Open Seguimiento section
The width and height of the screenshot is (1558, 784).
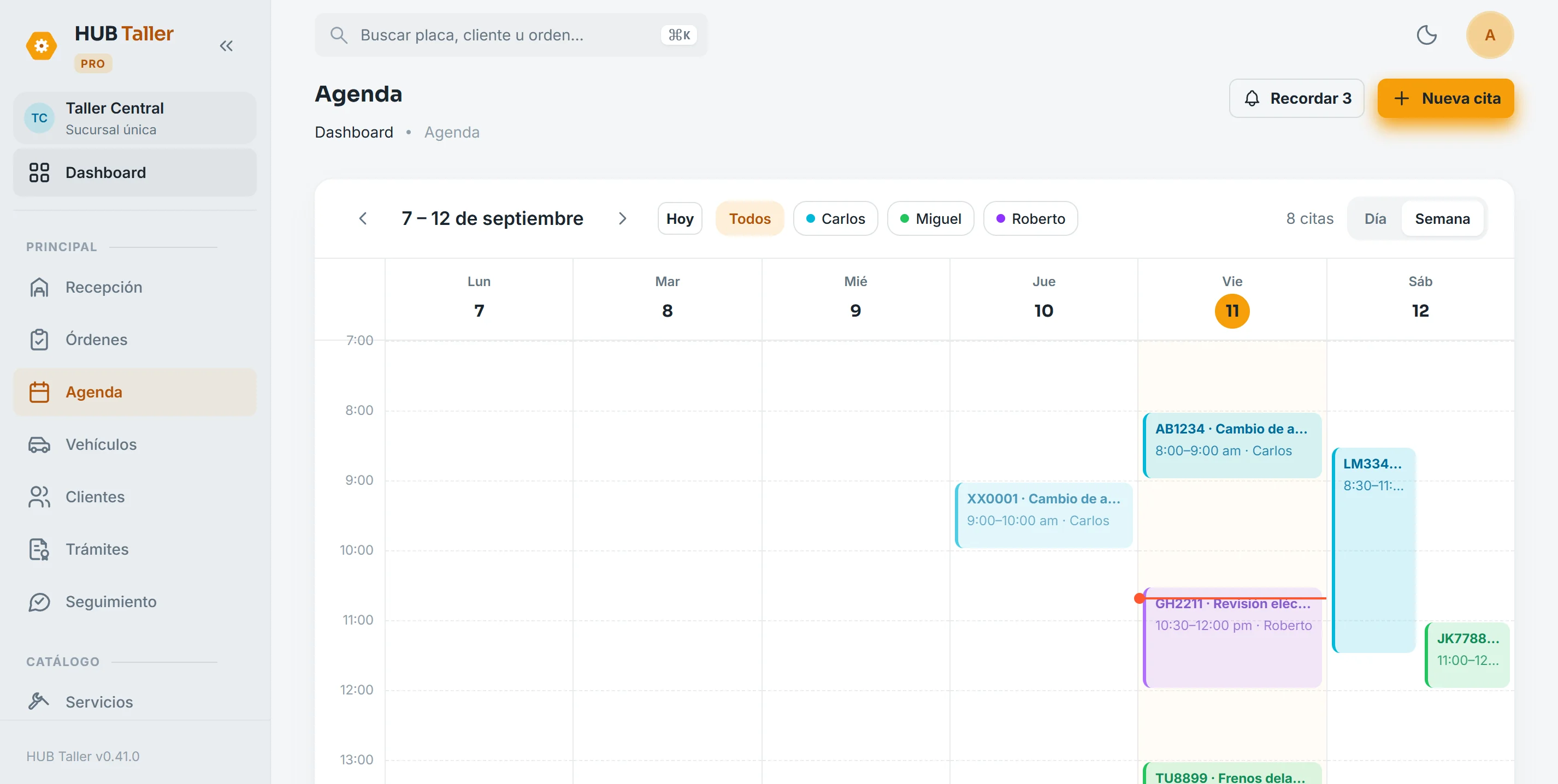(135, 602)
